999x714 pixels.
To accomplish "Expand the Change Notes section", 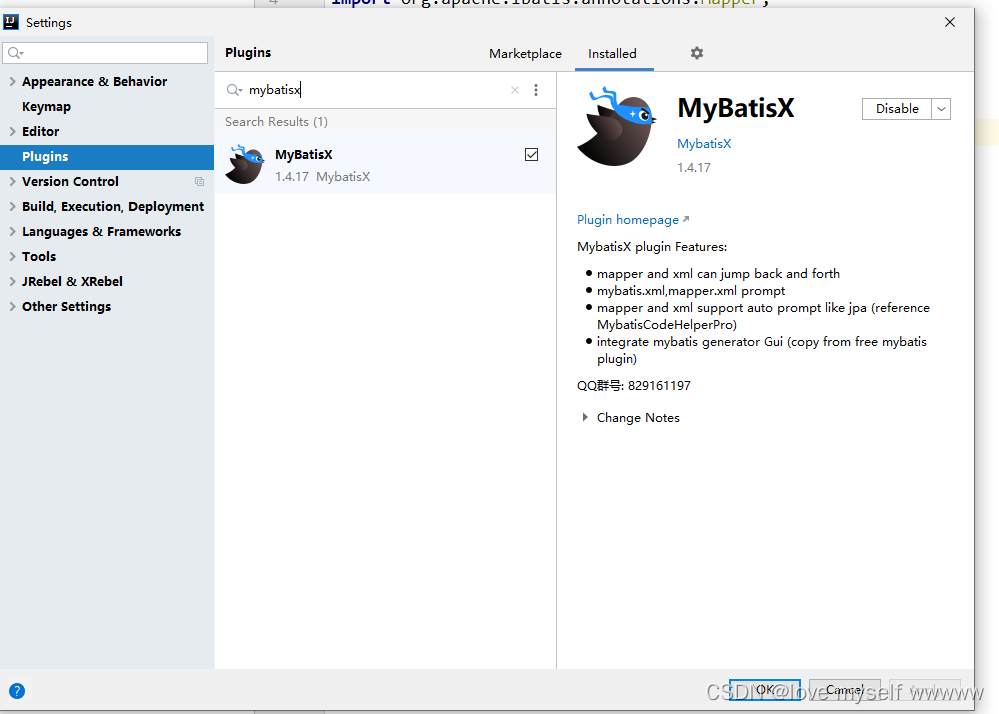I will (585, 418).
